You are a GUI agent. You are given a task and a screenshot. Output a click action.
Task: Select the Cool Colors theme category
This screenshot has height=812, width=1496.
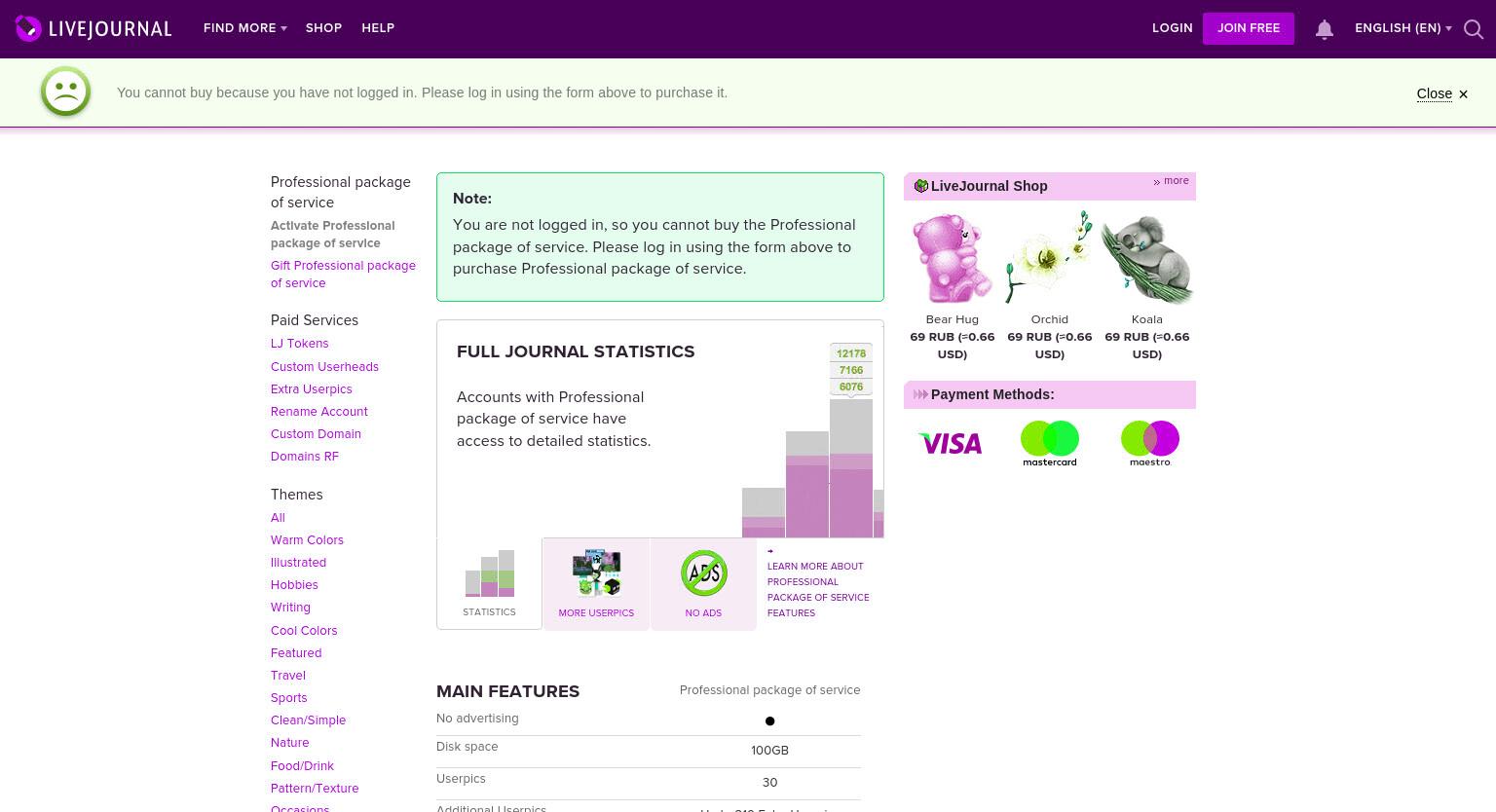point(304,631)
